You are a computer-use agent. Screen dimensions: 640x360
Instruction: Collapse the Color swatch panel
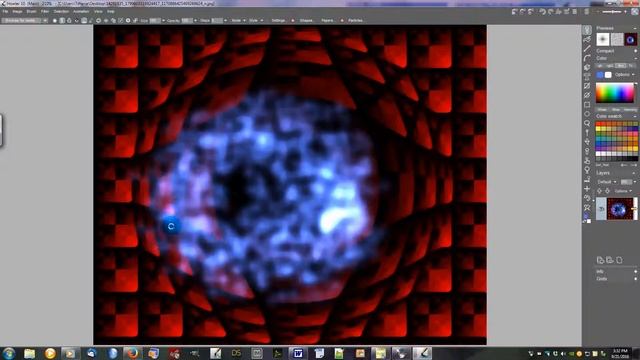click(635, 116)
